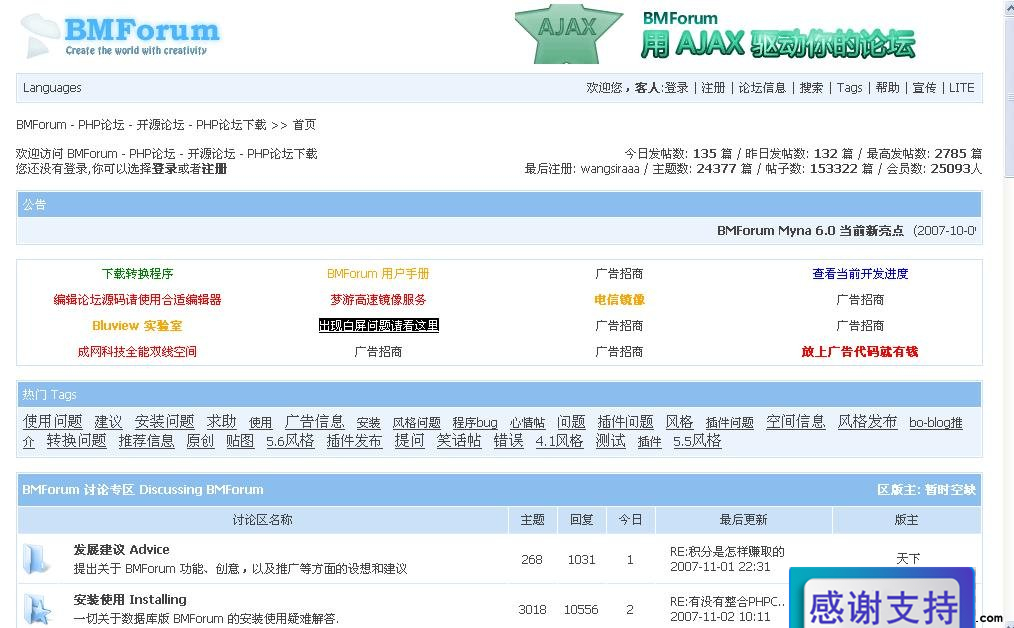Open 成网科技全能双线空间 link
1014x628 pixels.
(x=137, y=352)
